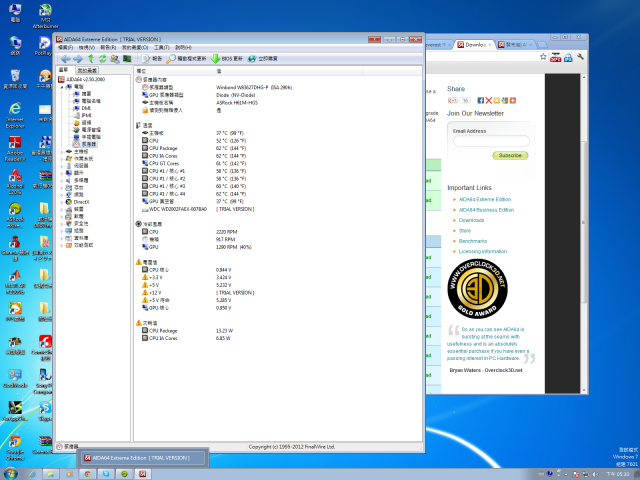This screenshot has height=480, width=640.
Task: Click the Email Address field in browser
Action: 491,141
